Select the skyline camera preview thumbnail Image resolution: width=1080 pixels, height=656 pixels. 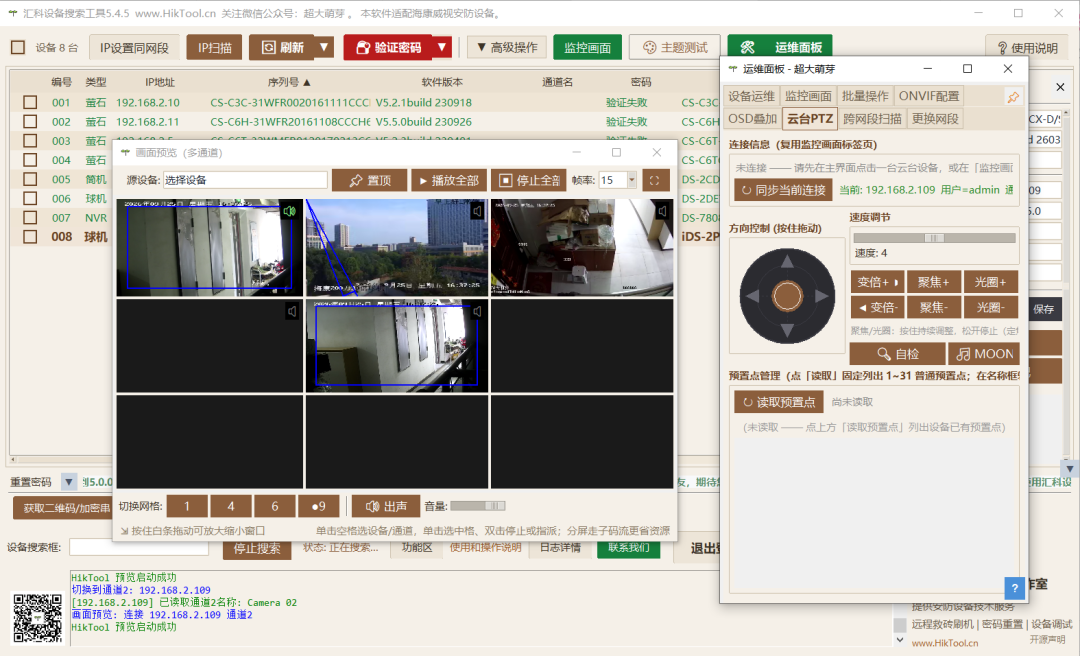point(397,247)
